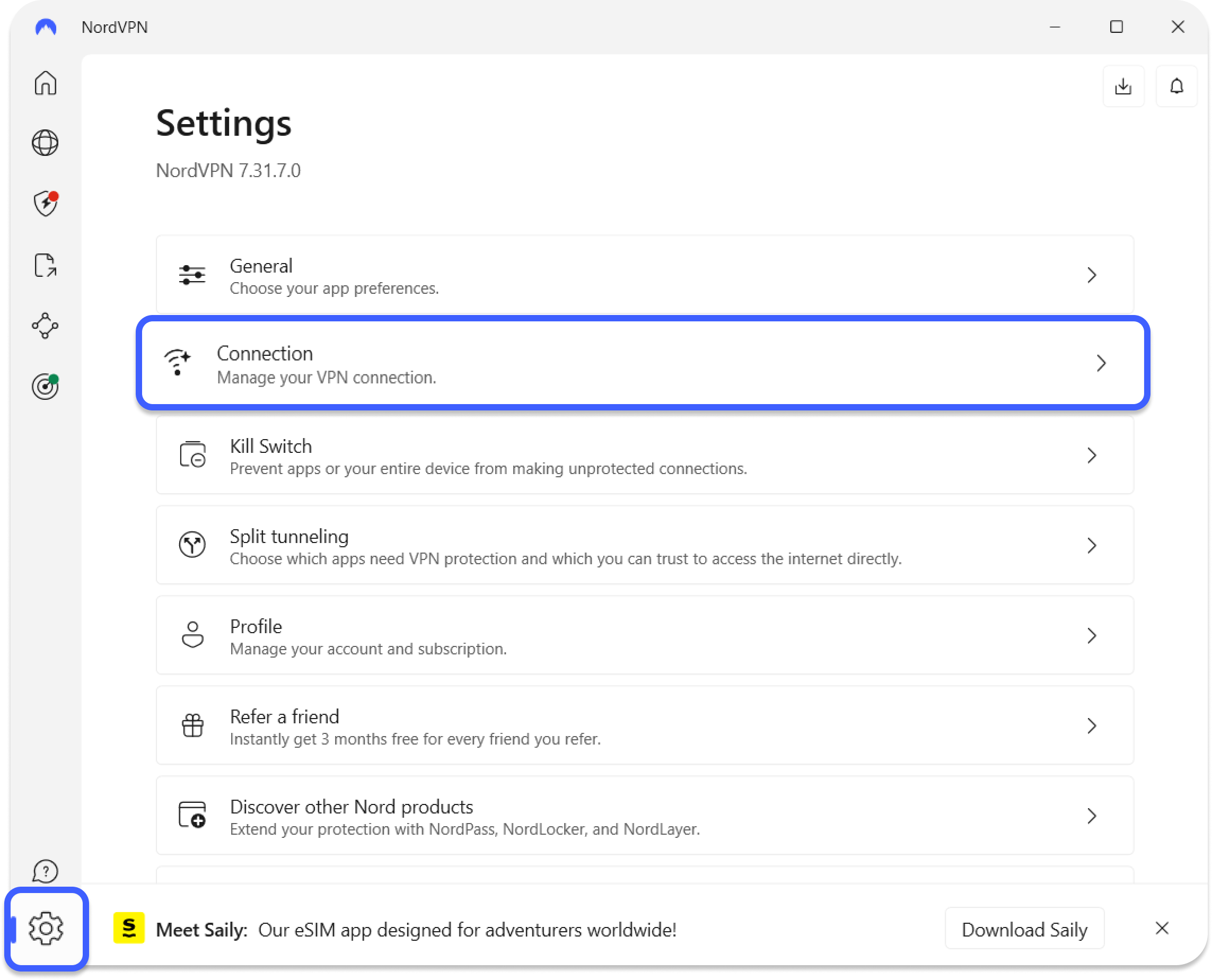The image size is (1212, 980).
Task: Open the help chat bubble icon
Action: pos(45,871)
